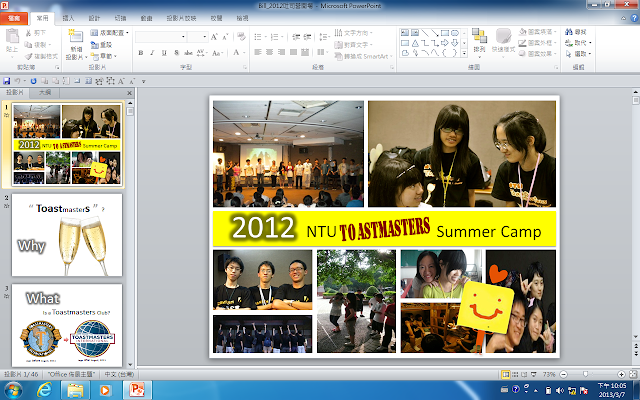Select the line shape in the shapes gallery

coord(425,33)
